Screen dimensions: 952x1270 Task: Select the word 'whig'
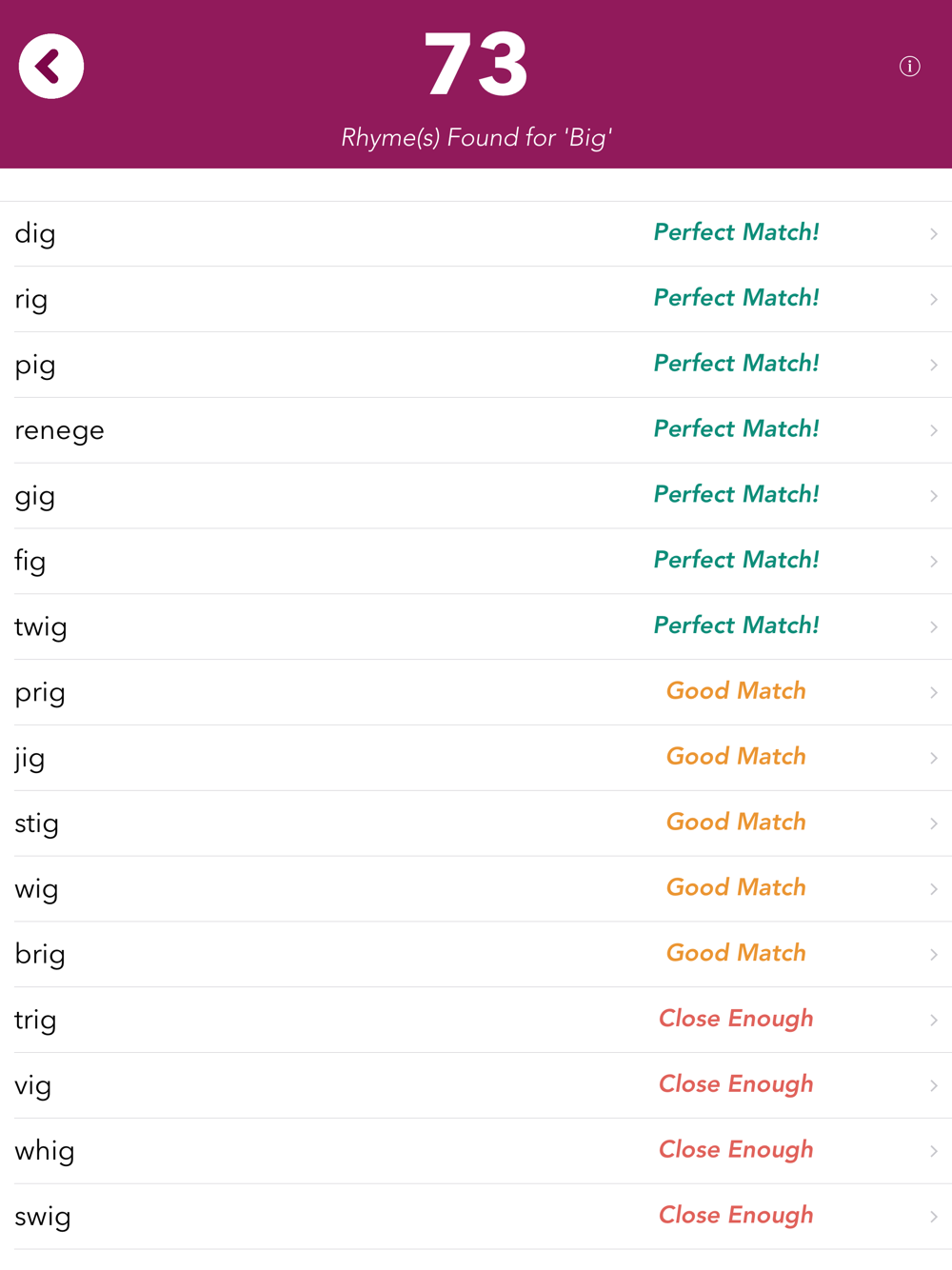[45, 1151]
